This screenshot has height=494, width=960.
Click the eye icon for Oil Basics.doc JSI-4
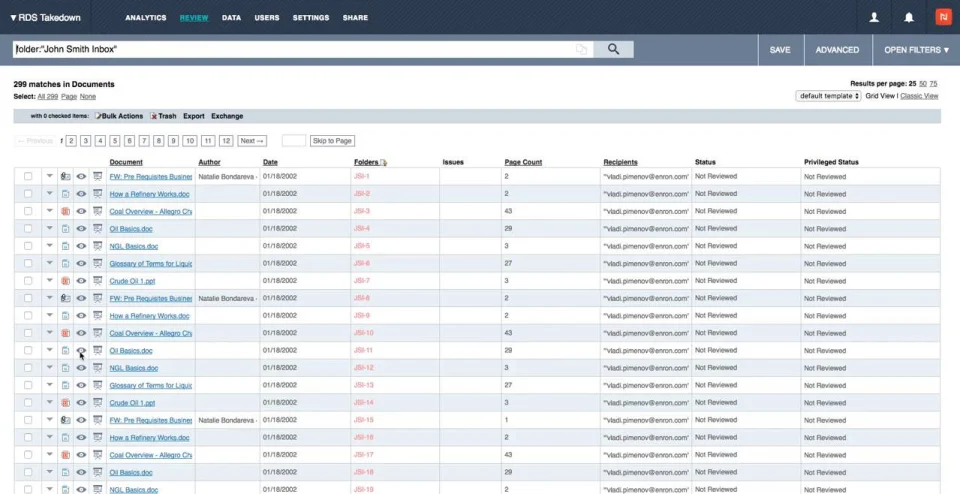click(81, 229)
